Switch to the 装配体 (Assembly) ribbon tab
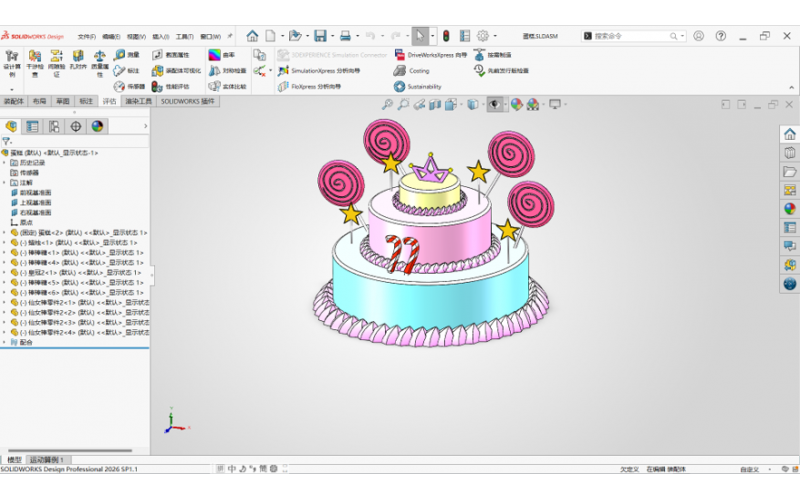 pos(14,101)
